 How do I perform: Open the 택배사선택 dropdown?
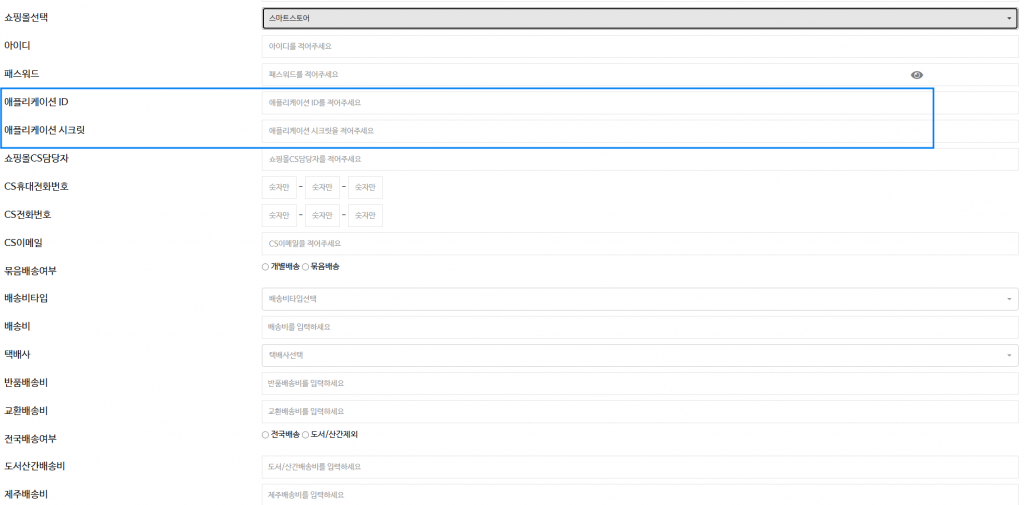point(640,355)
